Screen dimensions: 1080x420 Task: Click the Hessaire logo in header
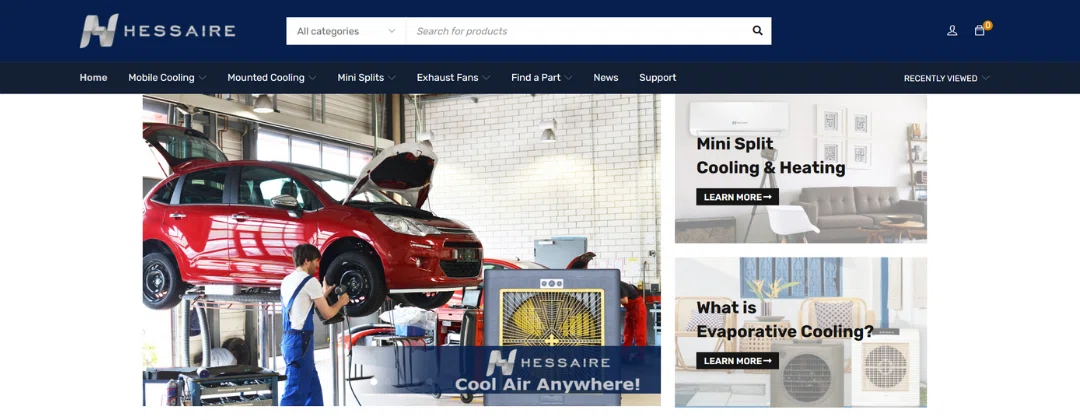point(158,31)
